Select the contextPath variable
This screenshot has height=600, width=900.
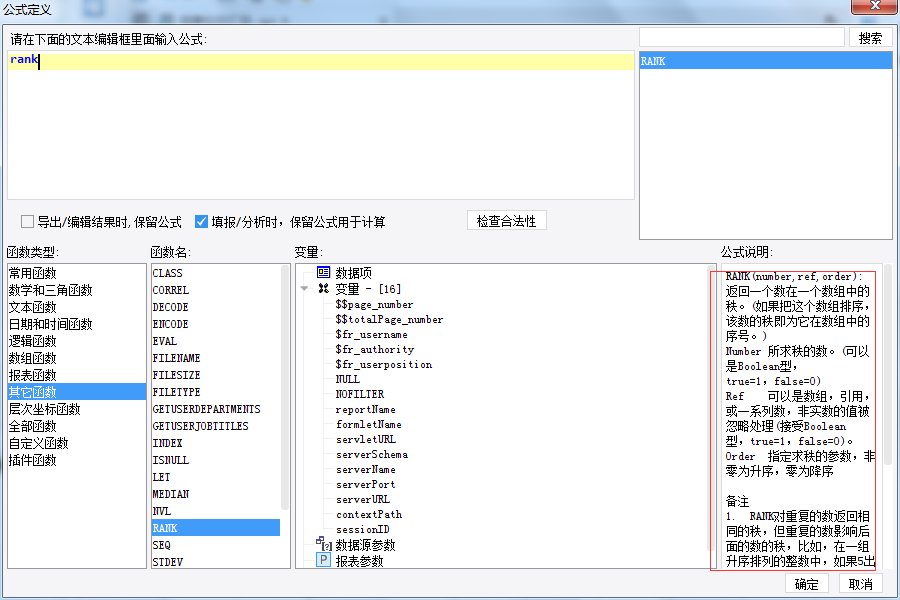tap(368, 514)
